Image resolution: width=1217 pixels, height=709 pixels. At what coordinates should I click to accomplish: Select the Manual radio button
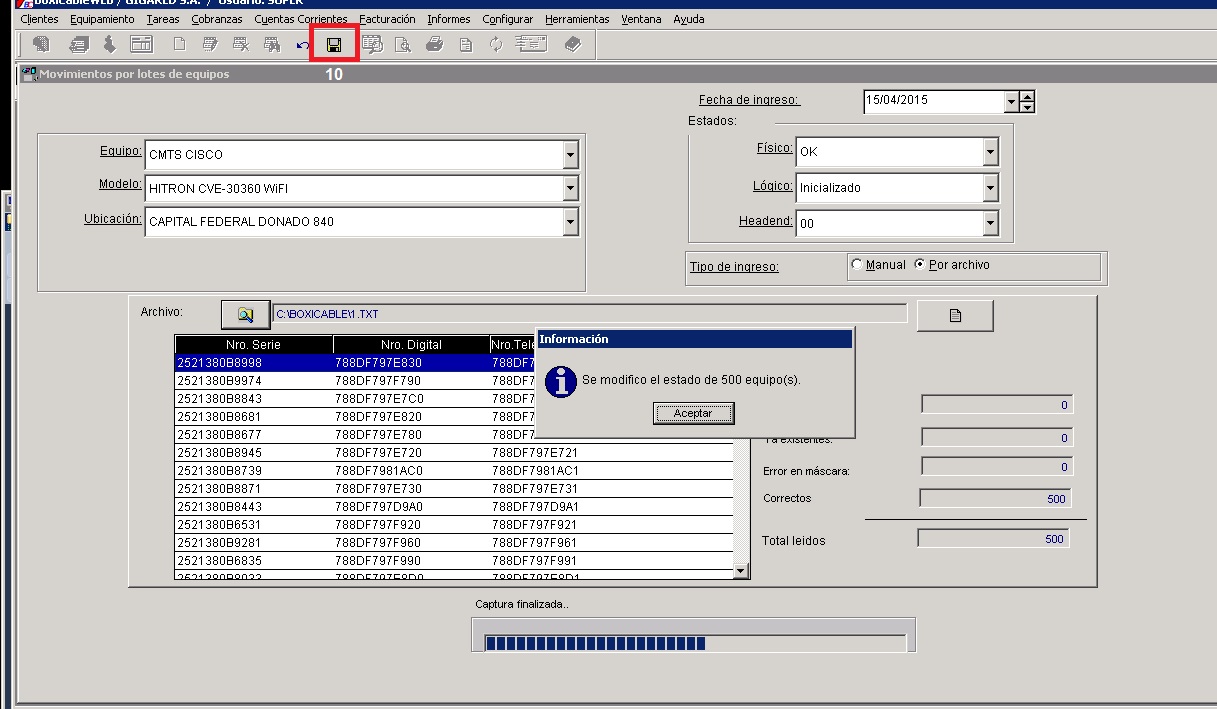[857, 265]
